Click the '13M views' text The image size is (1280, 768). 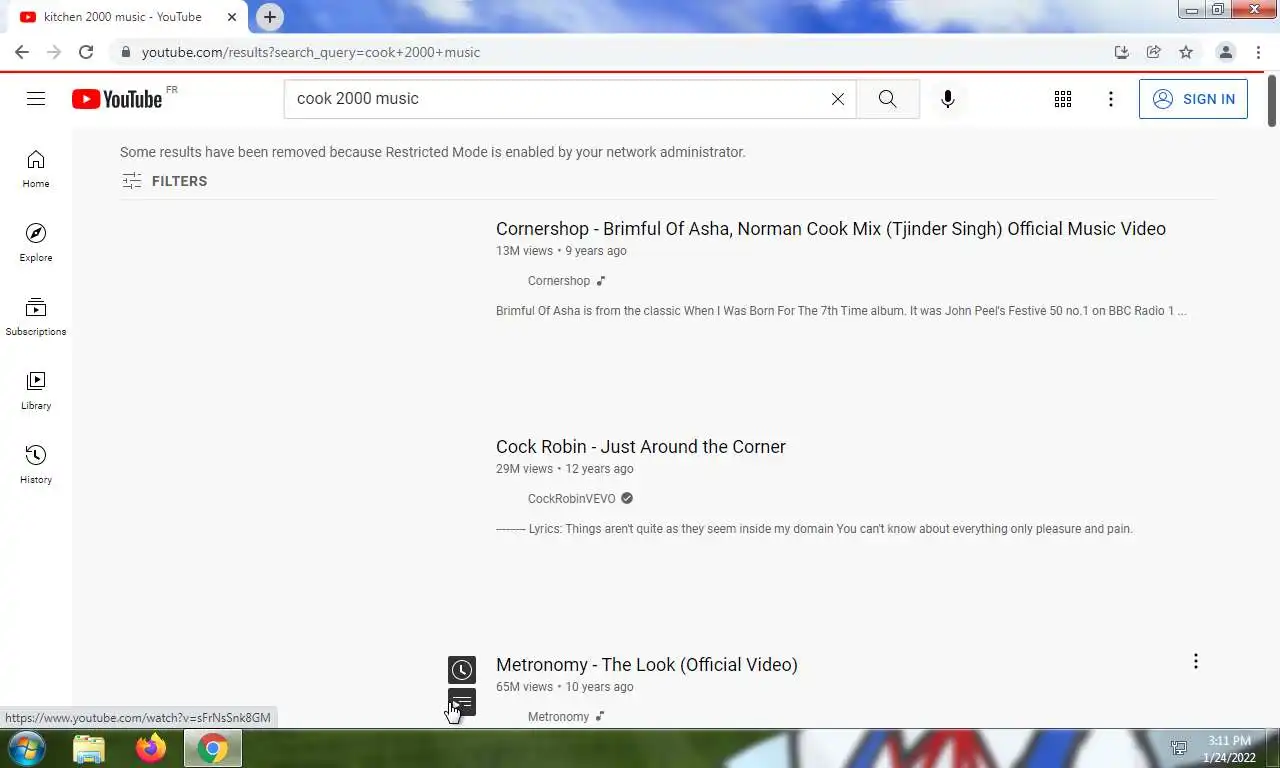pyautogui.click(x=524, y=251)
